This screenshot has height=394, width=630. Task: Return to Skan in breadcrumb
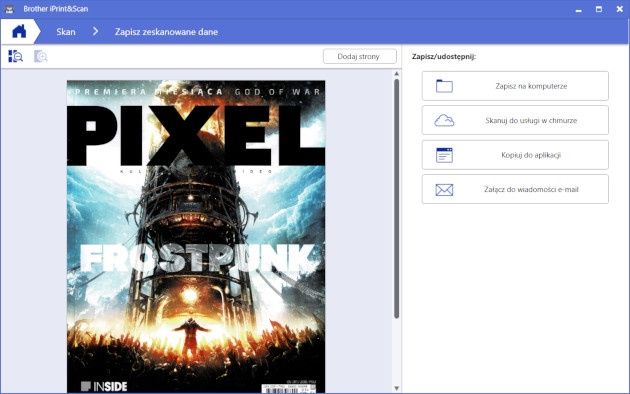66,32
